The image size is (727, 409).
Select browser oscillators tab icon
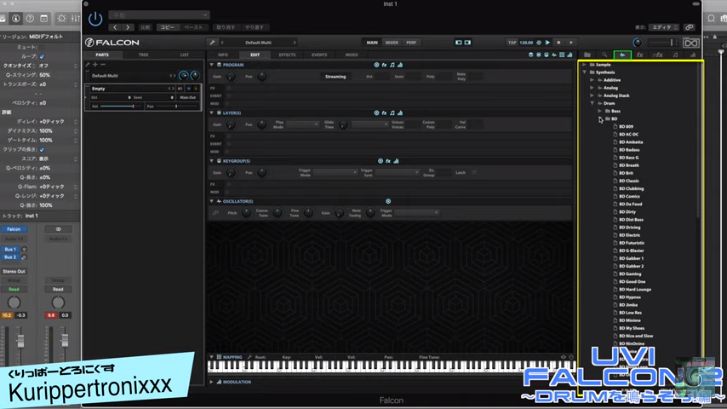[x=622, y=55]
